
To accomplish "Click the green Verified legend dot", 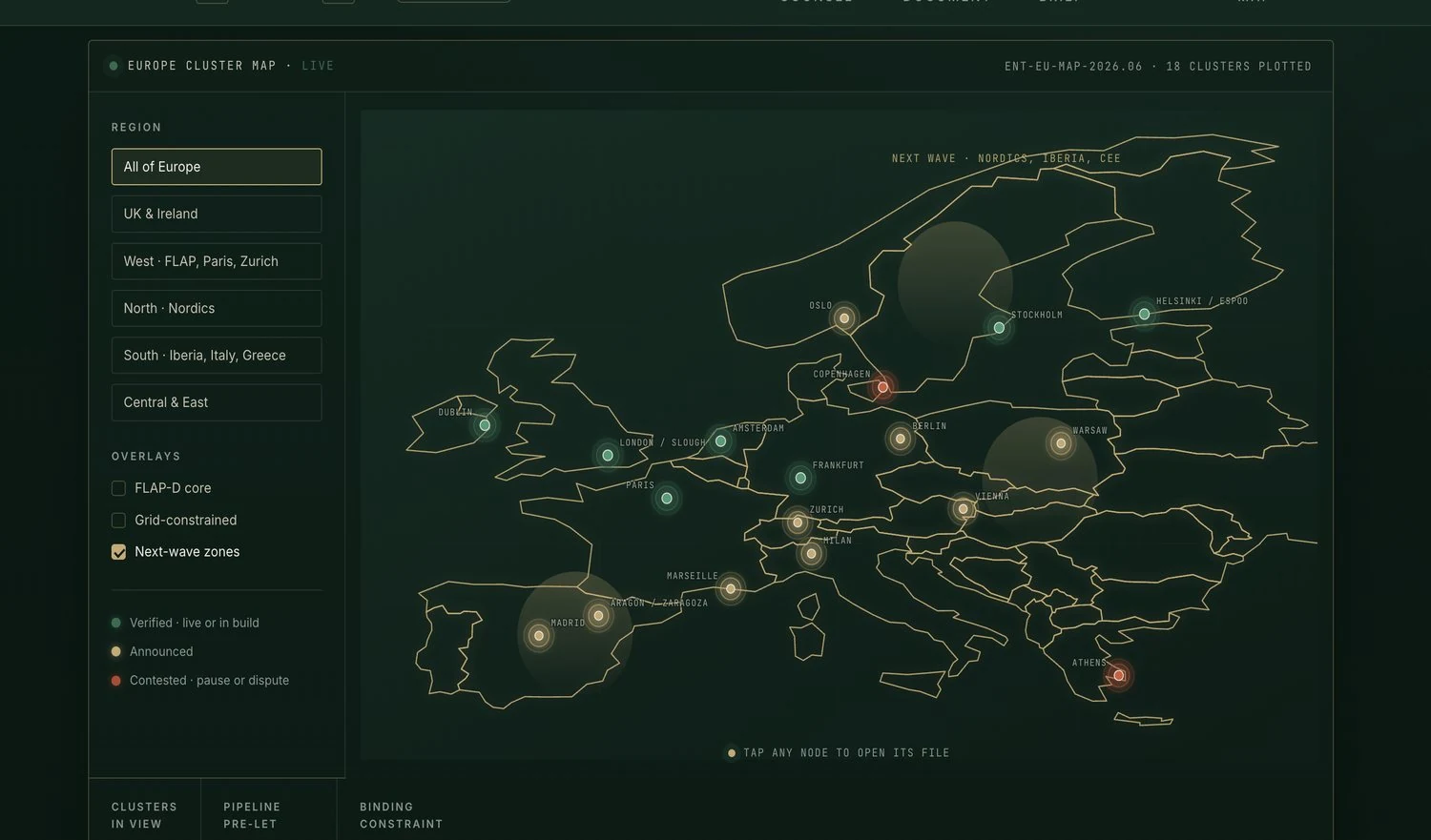I will coord(116,623).
